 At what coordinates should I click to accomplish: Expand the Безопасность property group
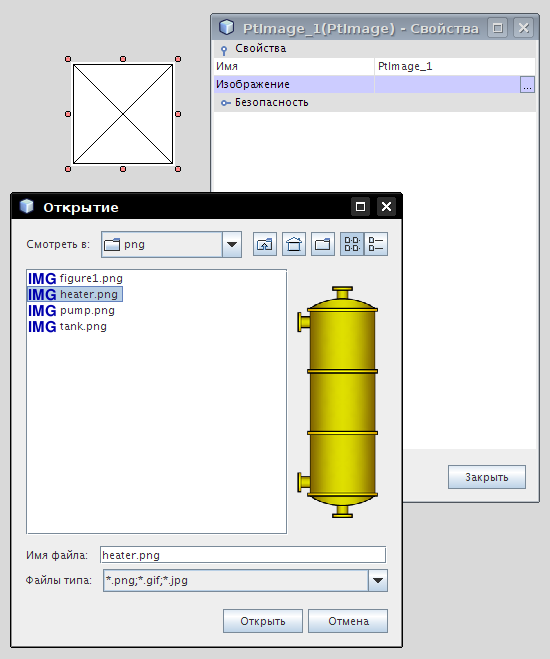(226, 103)
